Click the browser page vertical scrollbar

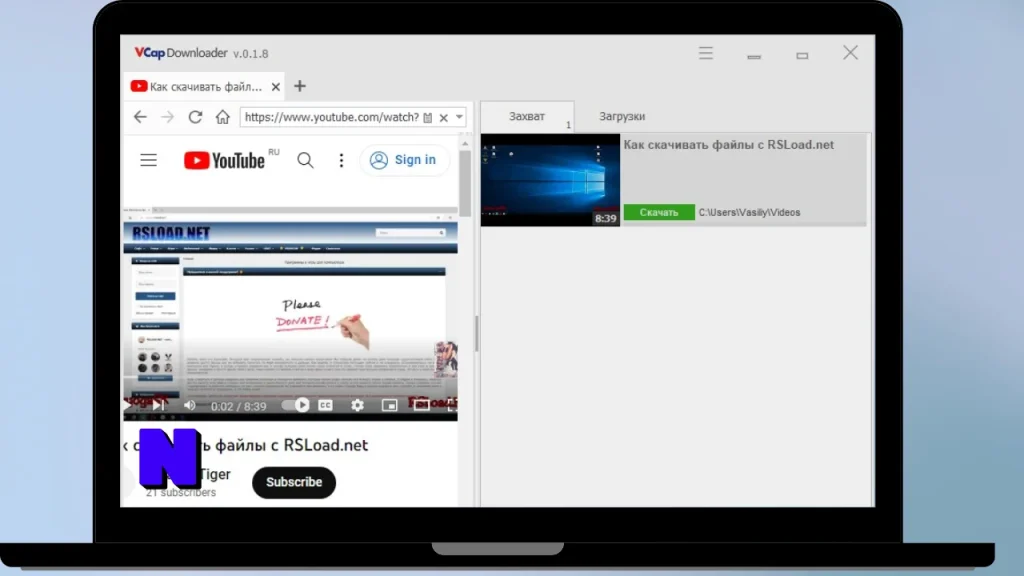coord(465,183)
